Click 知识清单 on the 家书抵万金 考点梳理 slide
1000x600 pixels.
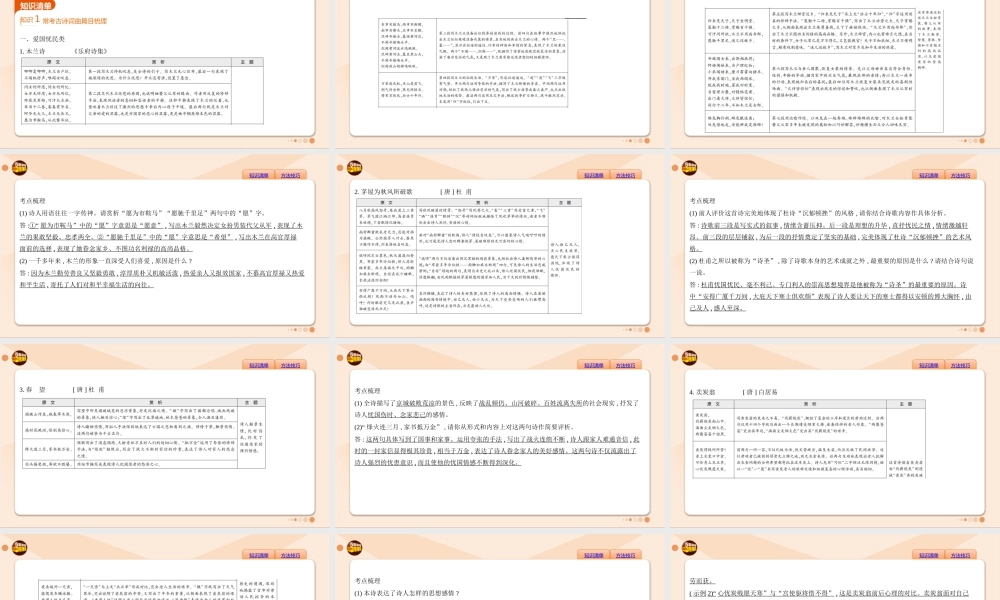coord(595,366)
